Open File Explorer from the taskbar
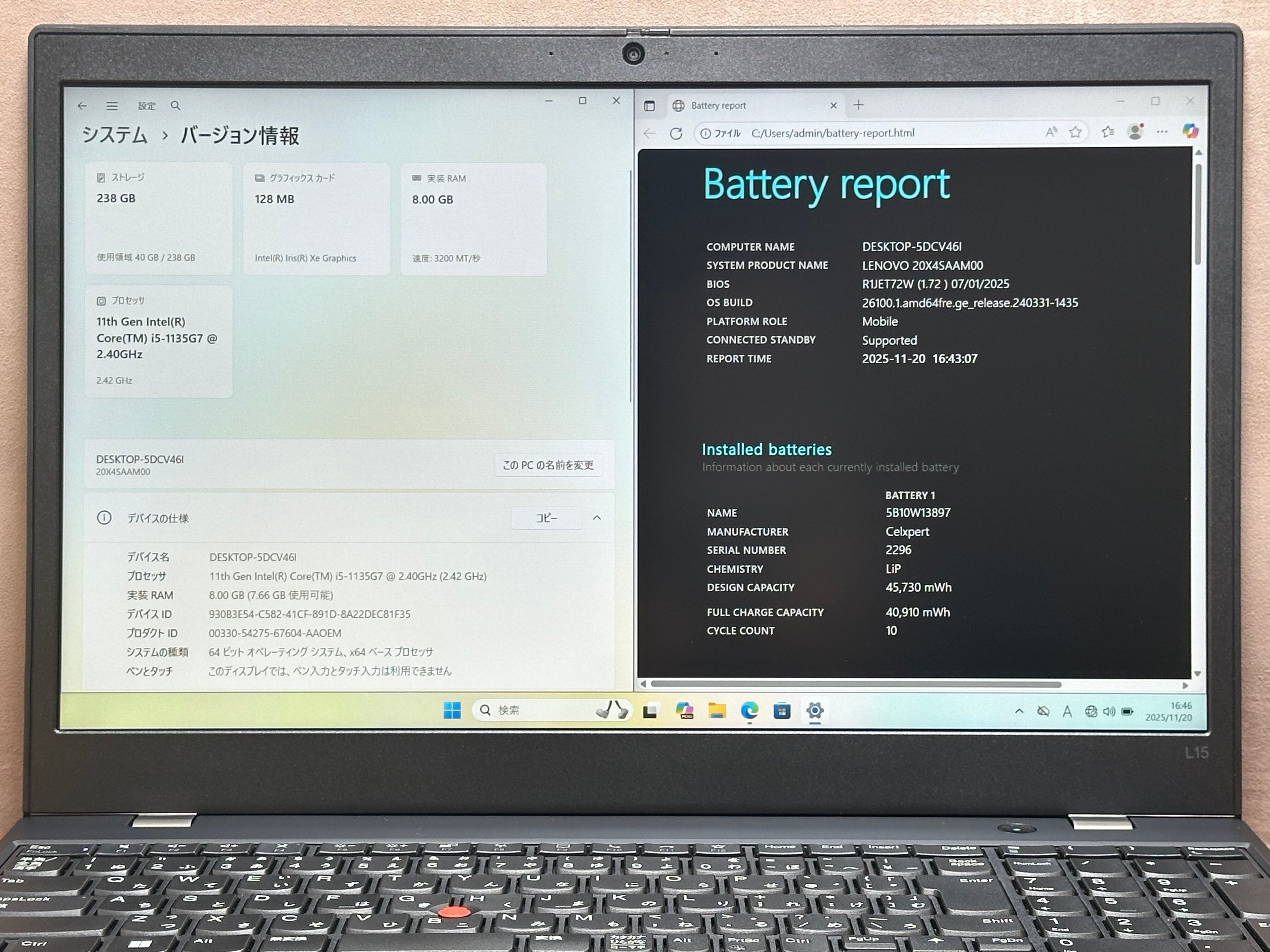Image resolution: width=1270 pixels, height=952 pixels. [x=717, y=711]
